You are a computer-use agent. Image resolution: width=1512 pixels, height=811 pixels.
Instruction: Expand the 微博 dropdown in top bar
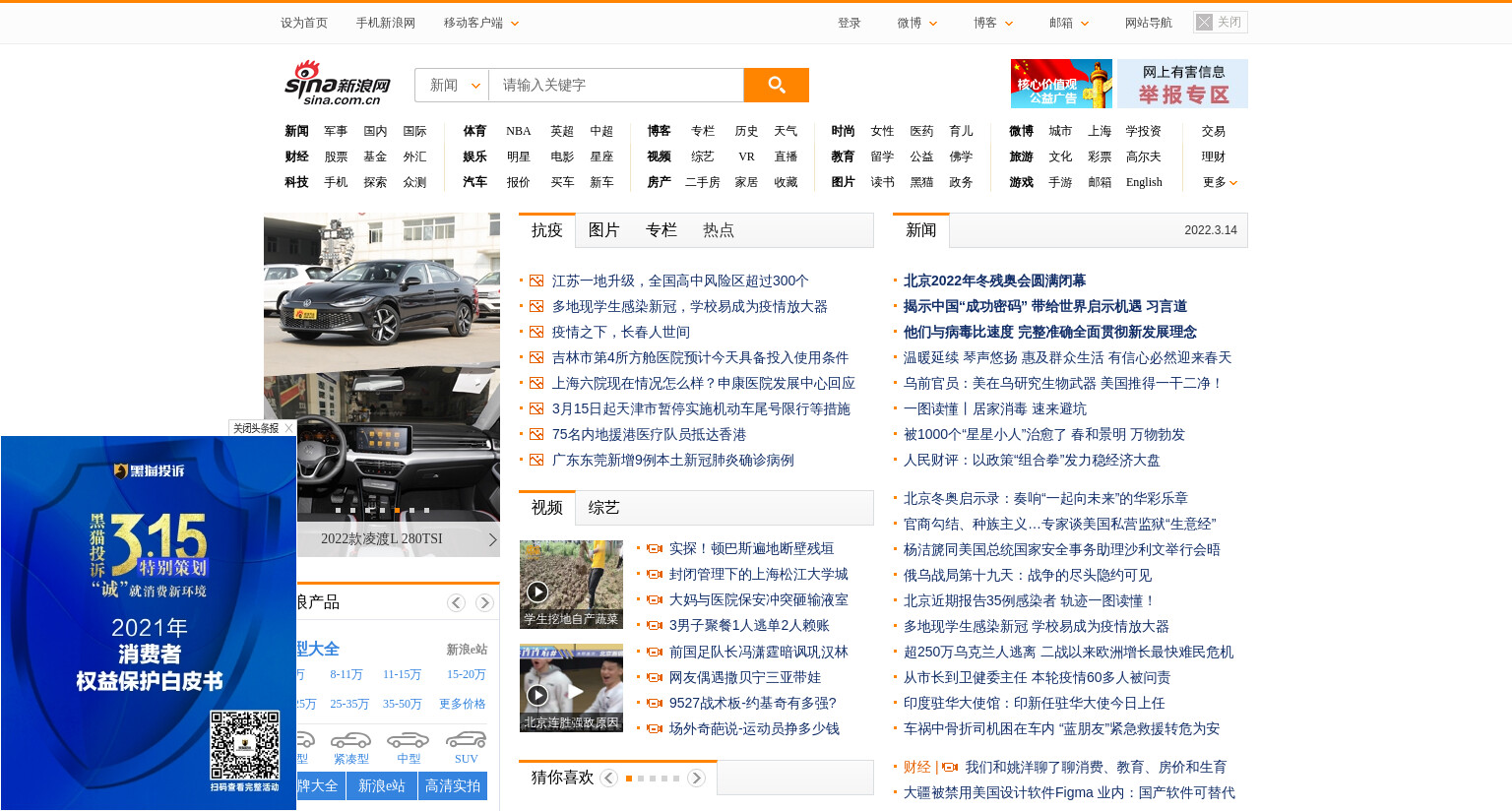coord(917,23)
